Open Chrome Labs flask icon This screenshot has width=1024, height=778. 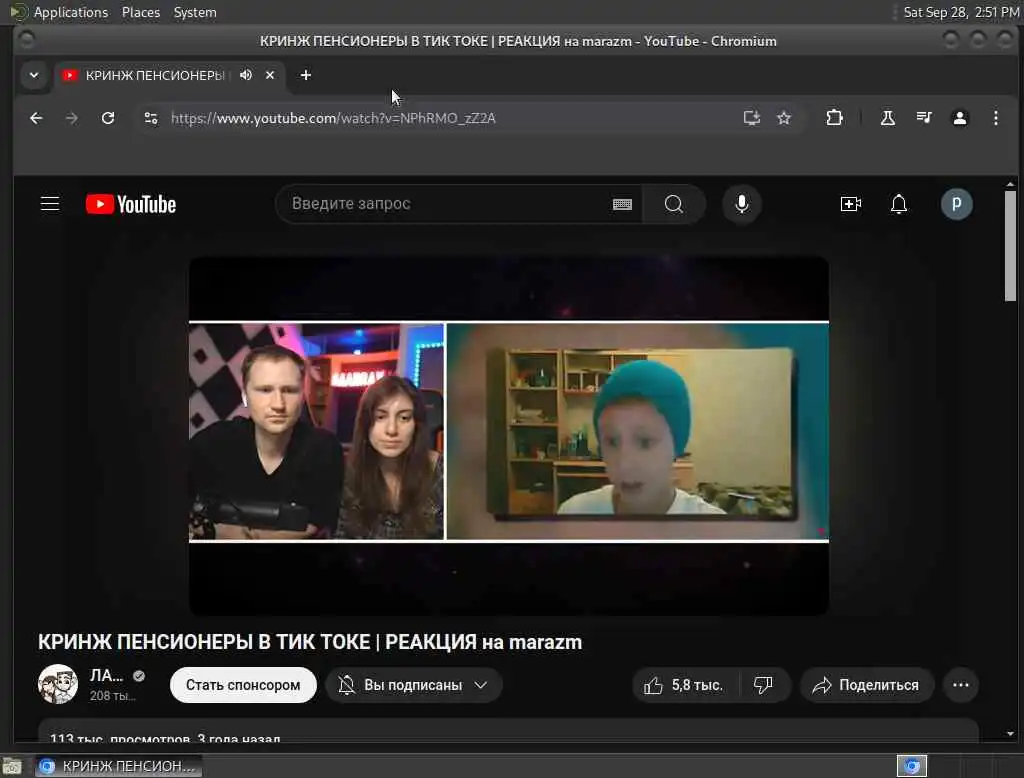[888, 118]
